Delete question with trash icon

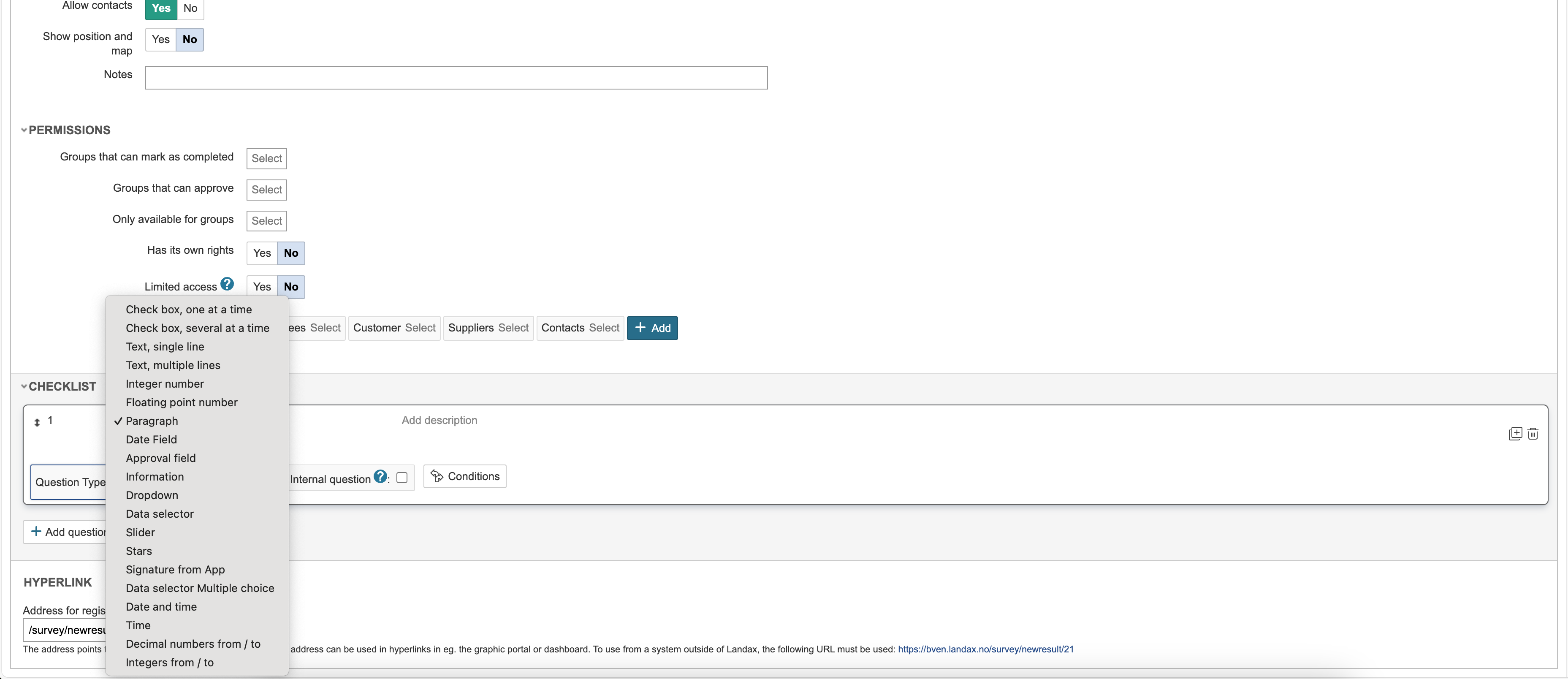[1533, 434]
